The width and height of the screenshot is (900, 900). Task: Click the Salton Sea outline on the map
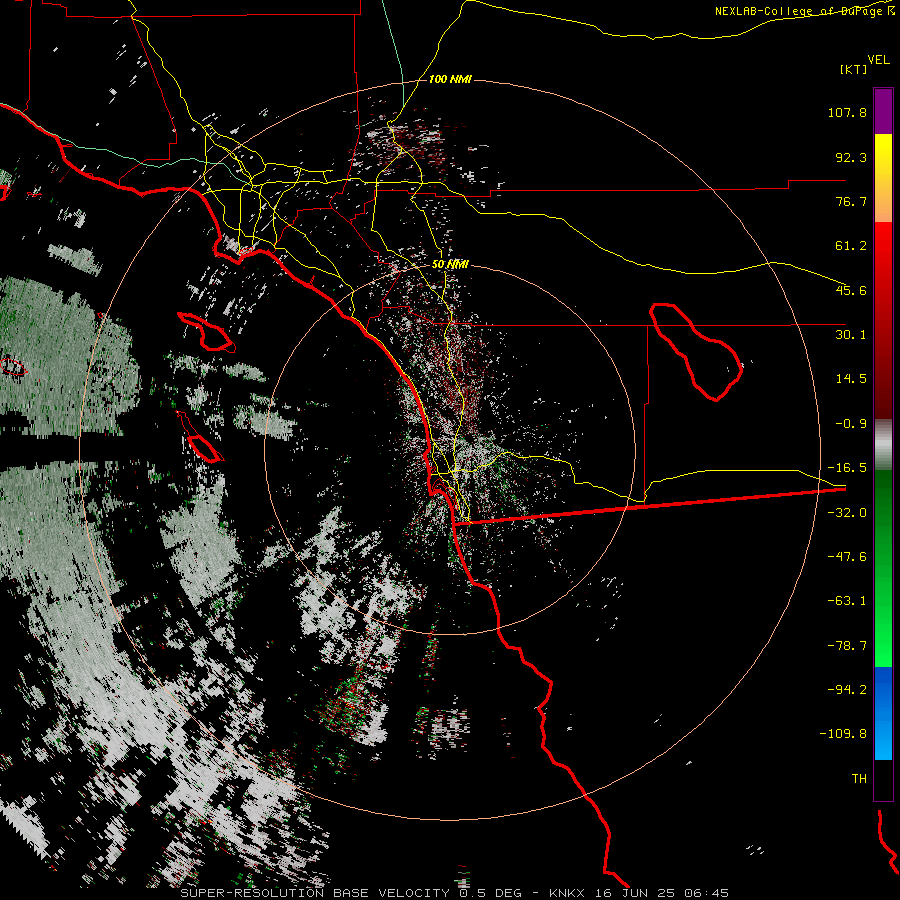coord(695,351)
